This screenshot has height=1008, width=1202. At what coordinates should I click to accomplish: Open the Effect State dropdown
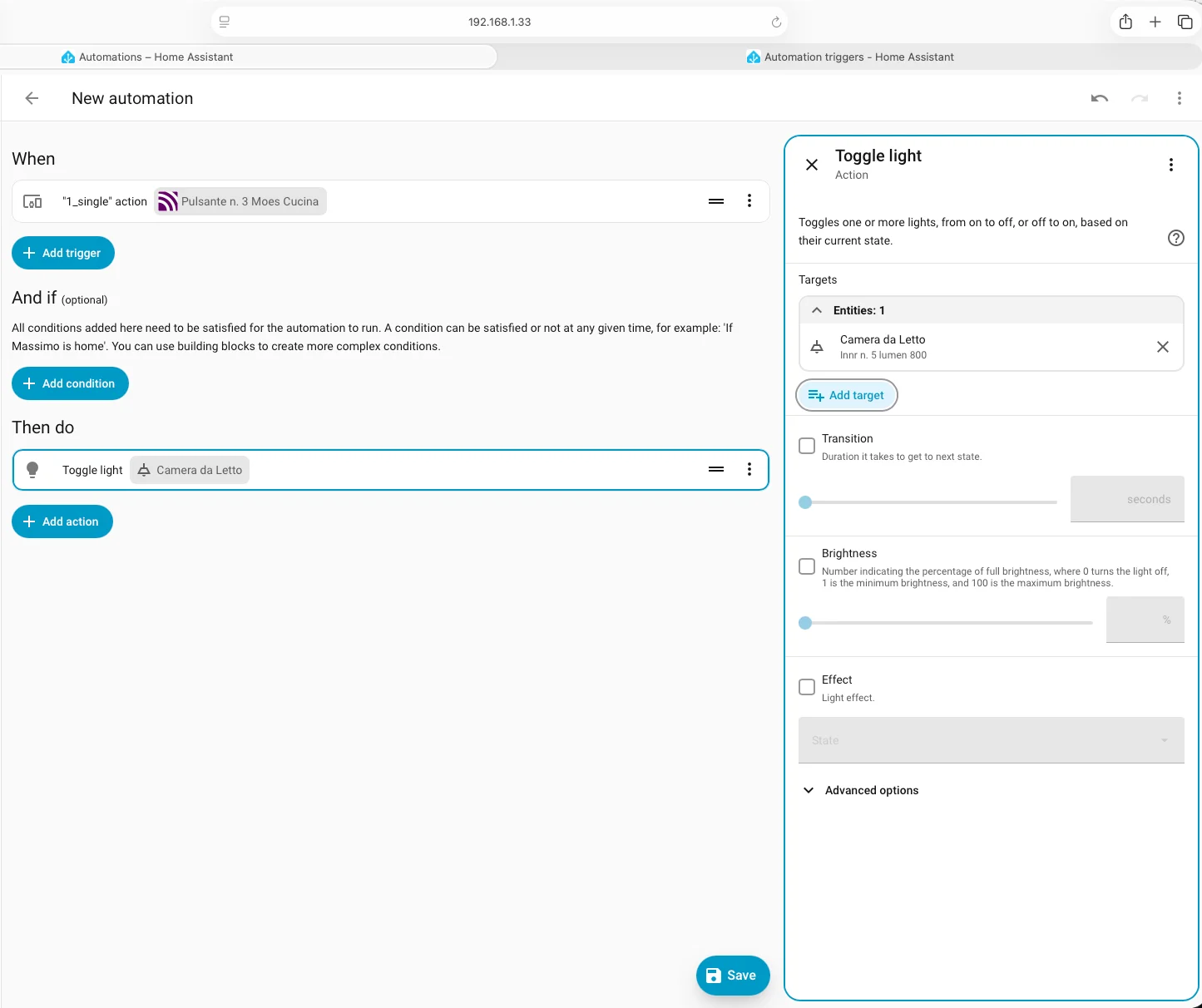coord(992,740)
